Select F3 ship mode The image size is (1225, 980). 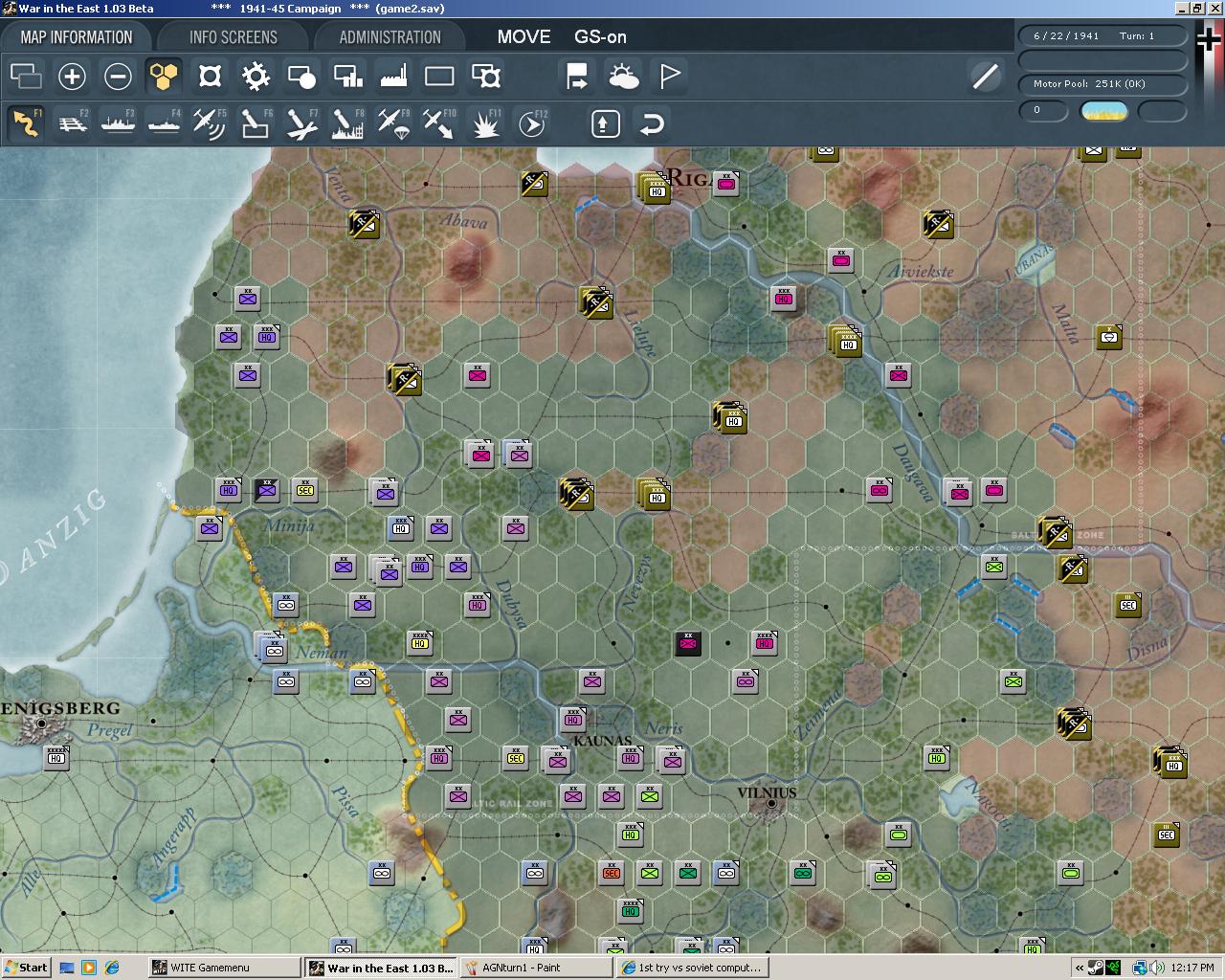pyautogui.click(x=118, y=123)
